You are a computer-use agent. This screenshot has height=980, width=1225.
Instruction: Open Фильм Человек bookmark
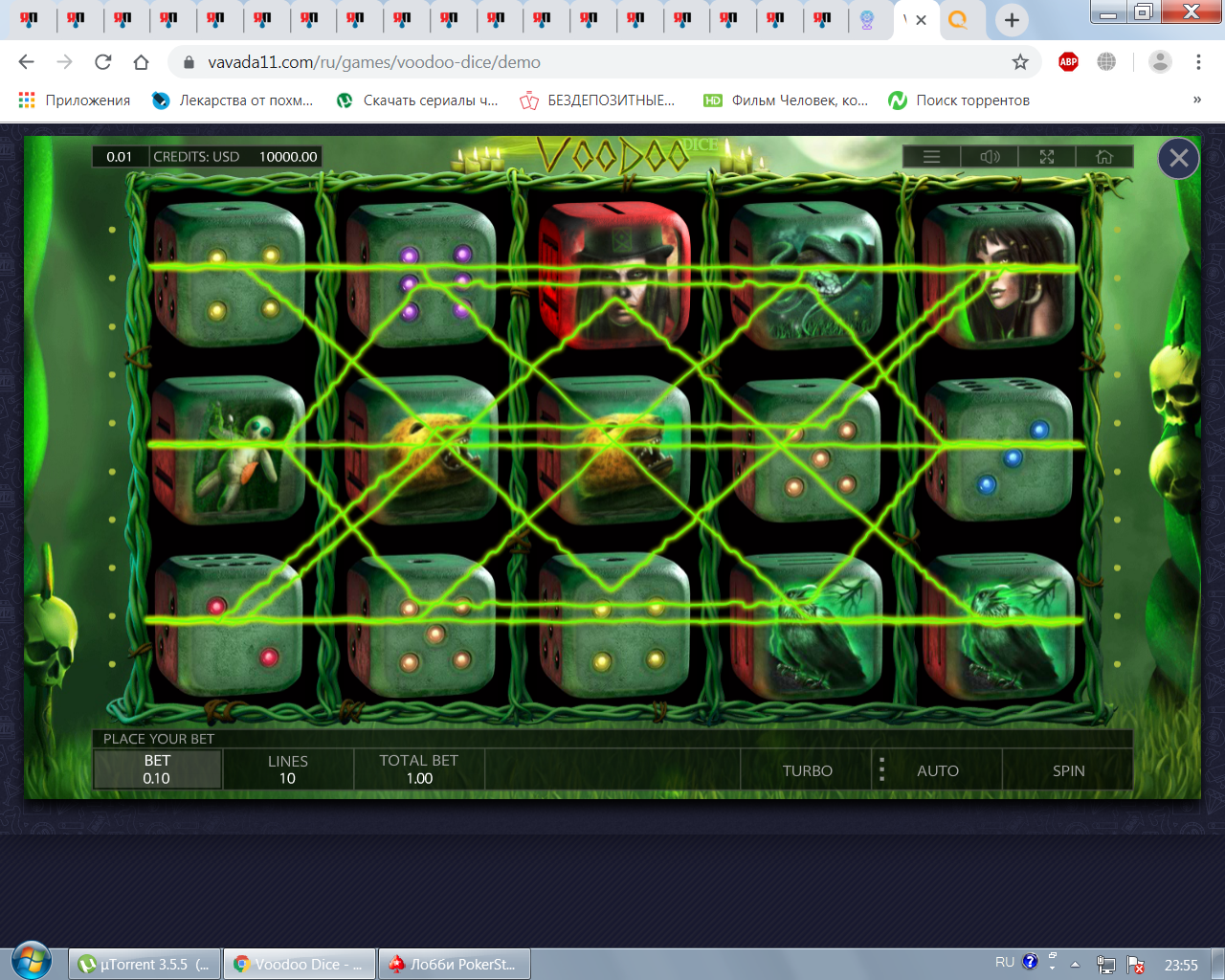[786, 100]
